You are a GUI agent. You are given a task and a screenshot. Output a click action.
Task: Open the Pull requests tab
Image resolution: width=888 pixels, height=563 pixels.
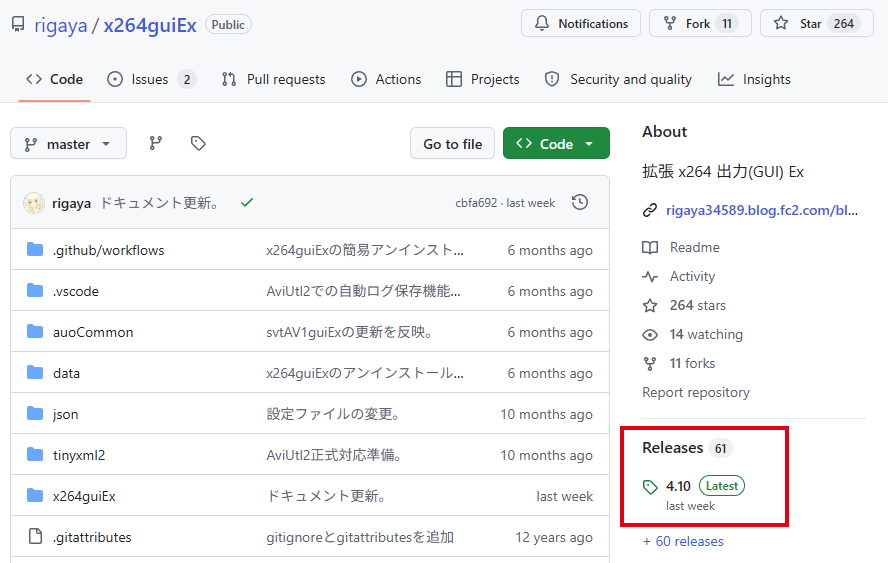tap(274, 79)
